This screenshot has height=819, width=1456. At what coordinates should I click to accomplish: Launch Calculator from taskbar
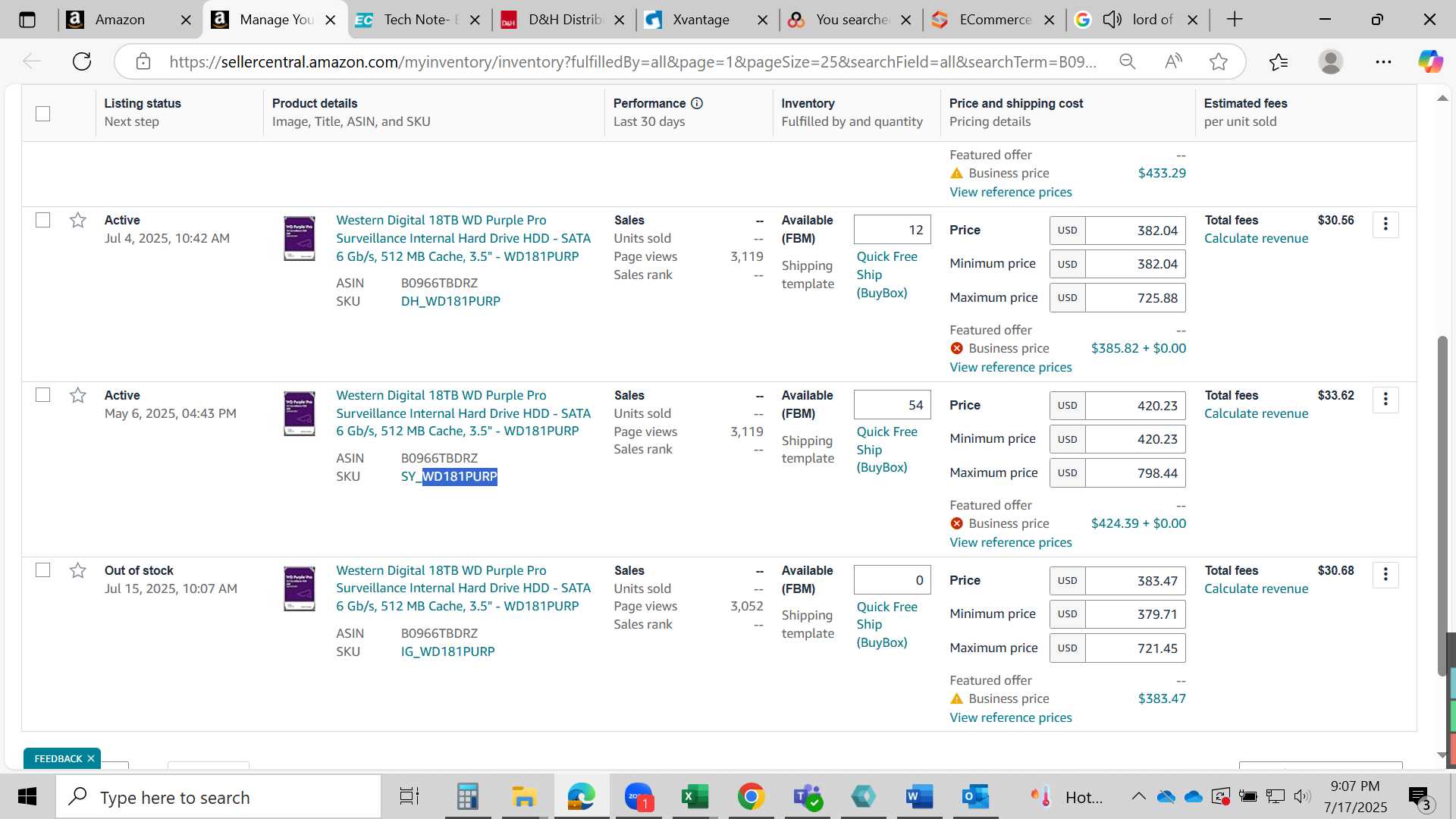pos(467,797)
